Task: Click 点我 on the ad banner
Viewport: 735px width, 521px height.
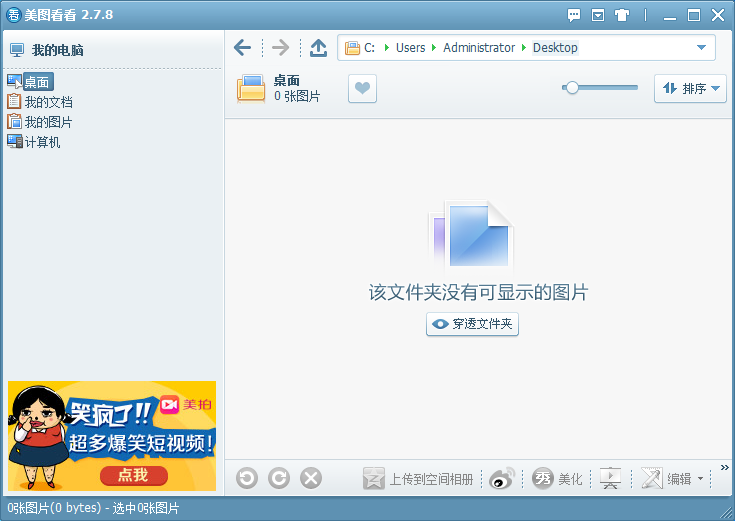Action: coord(134,476)
